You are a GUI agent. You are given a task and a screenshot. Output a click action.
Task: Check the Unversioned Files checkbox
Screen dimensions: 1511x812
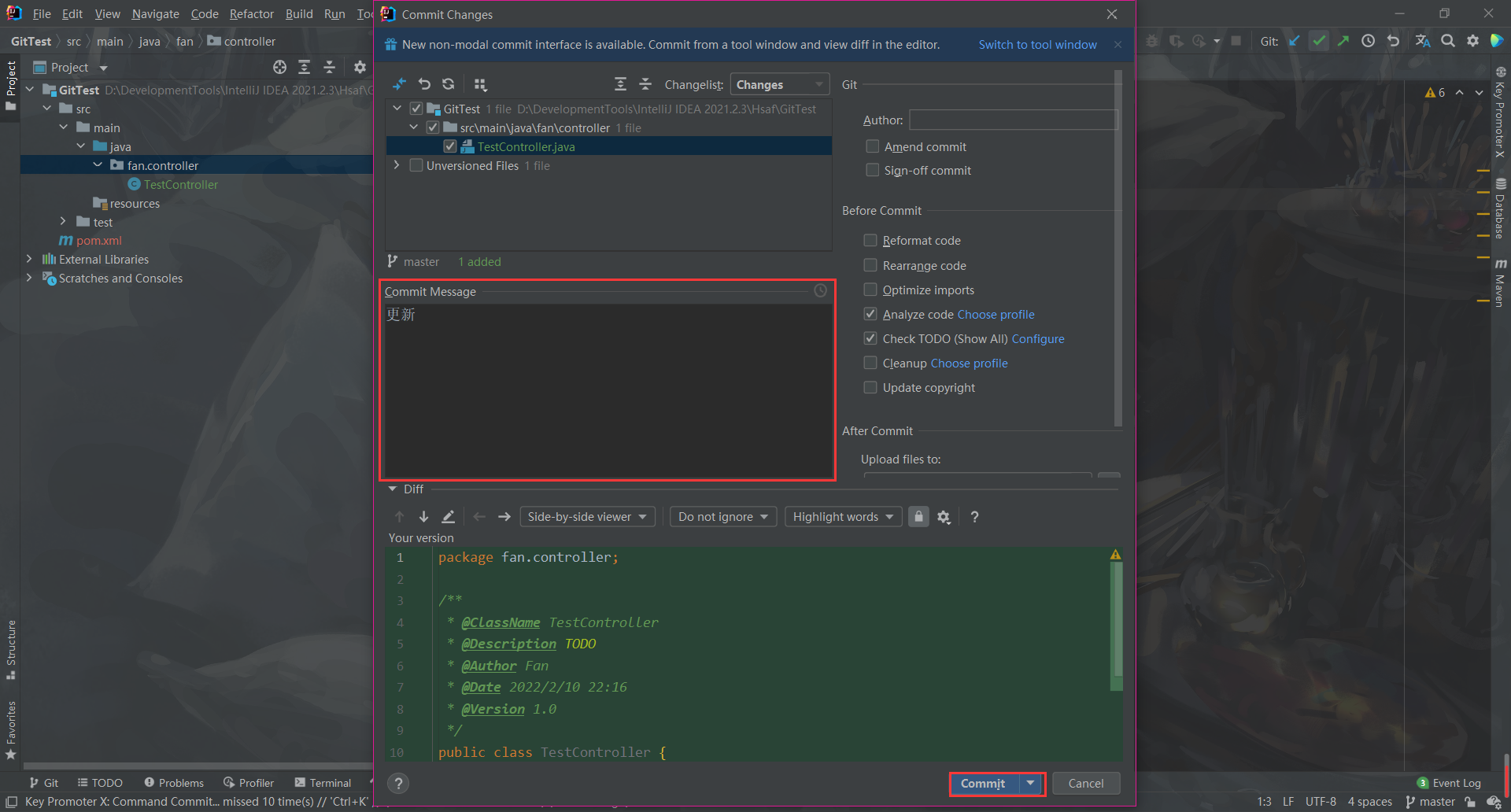pyautogui.click(x=416, y=165)
